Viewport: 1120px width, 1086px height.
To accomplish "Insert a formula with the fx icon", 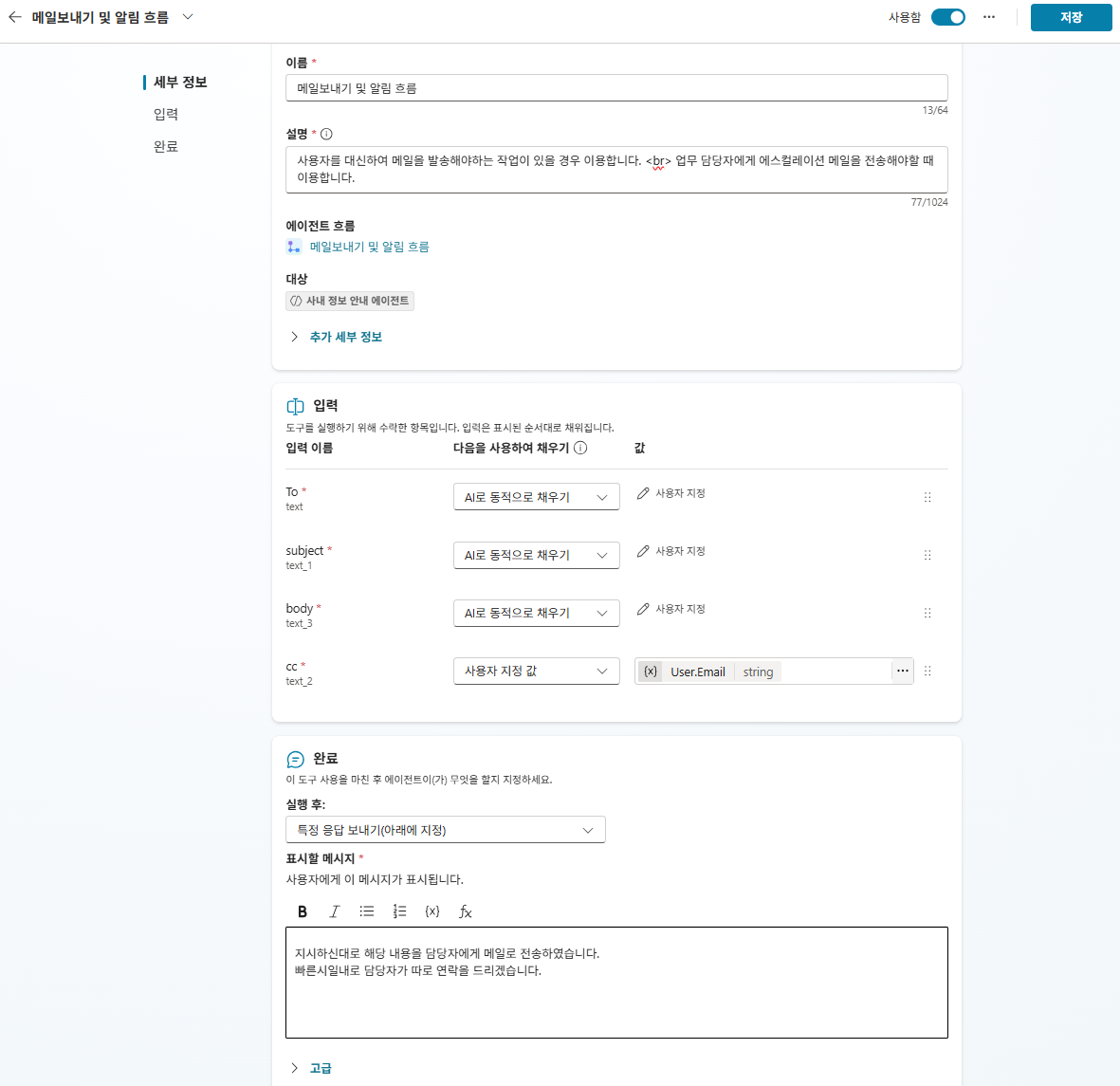I will click(x=465, y=911).
